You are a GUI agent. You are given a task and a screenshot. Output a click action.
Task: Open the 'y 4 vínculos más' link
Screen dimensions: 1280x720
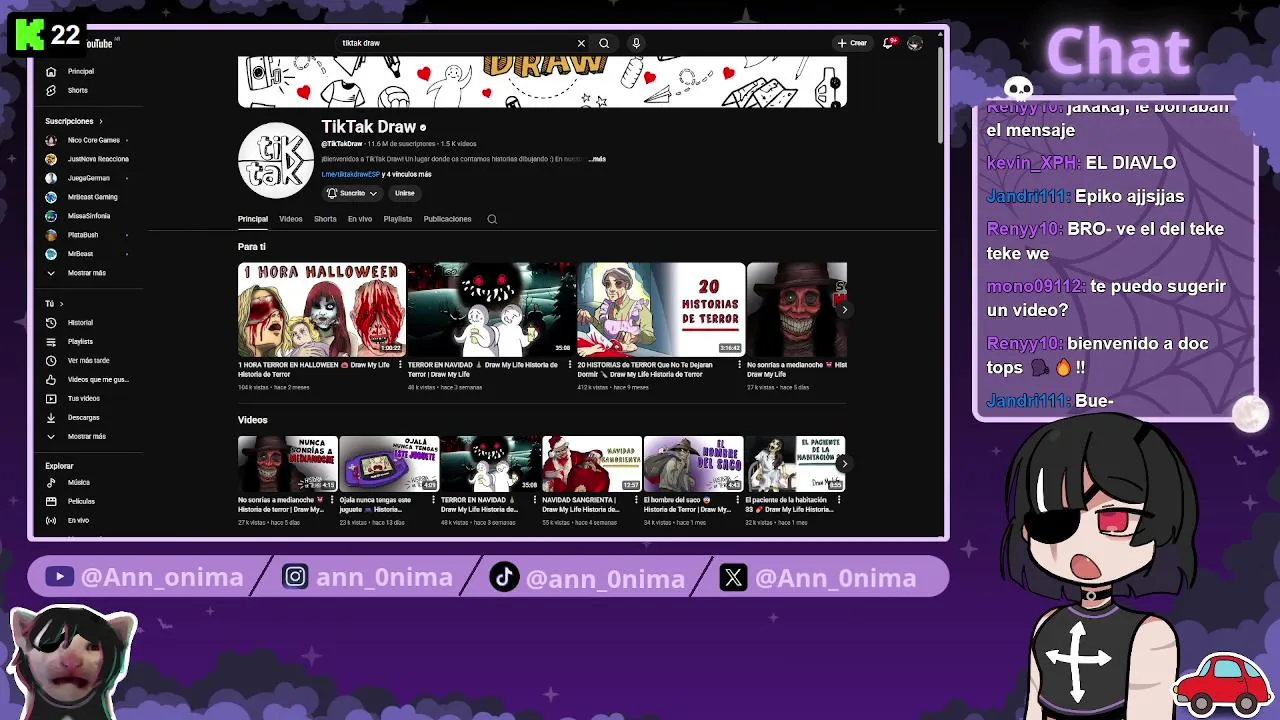point(407,174)
